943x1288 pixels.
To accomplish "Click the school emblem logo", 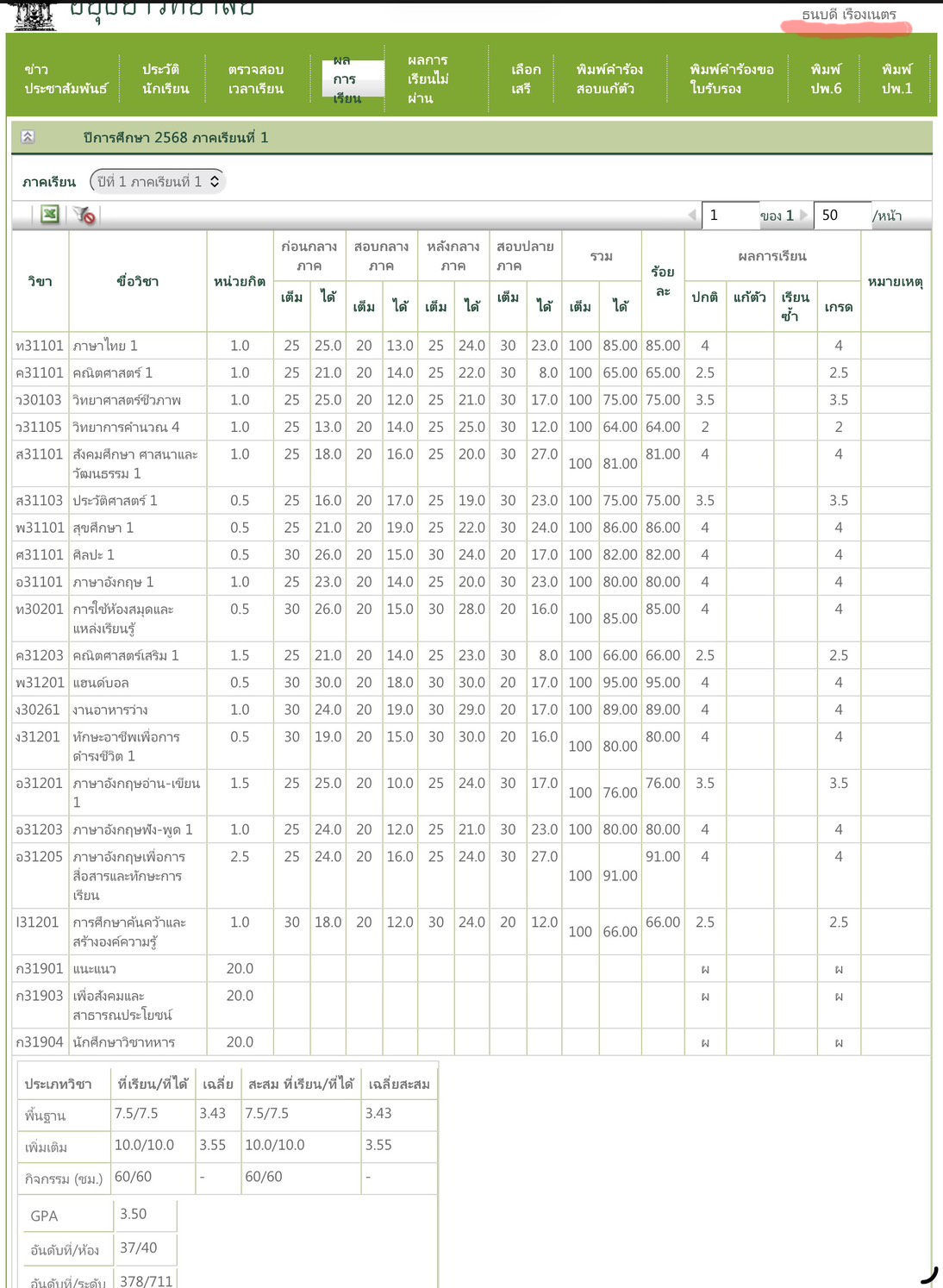I will pos(34,15).
